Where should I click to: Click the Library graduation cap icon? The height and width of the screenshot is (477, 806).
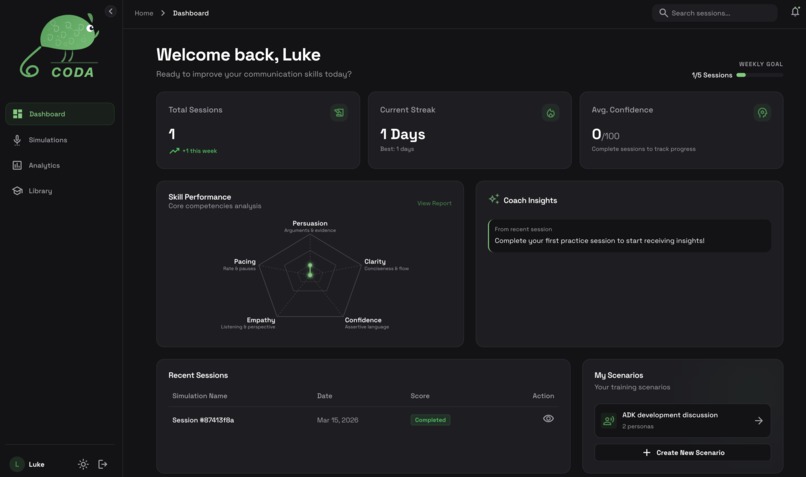(x=17, y=191)
